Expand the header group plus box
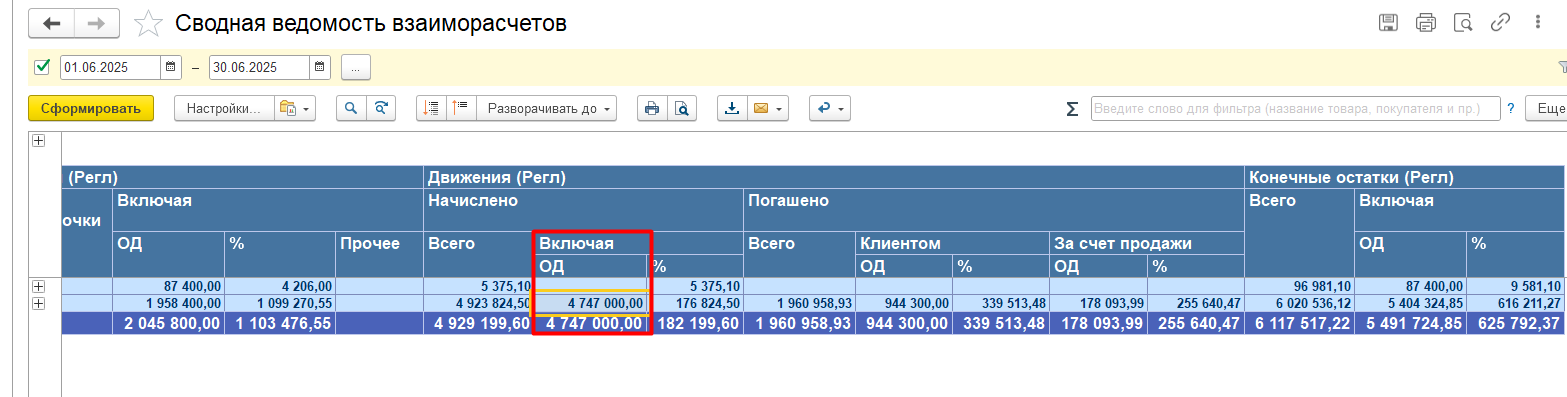The height and width of the screenshot is (397, 1567). (39, 141)
